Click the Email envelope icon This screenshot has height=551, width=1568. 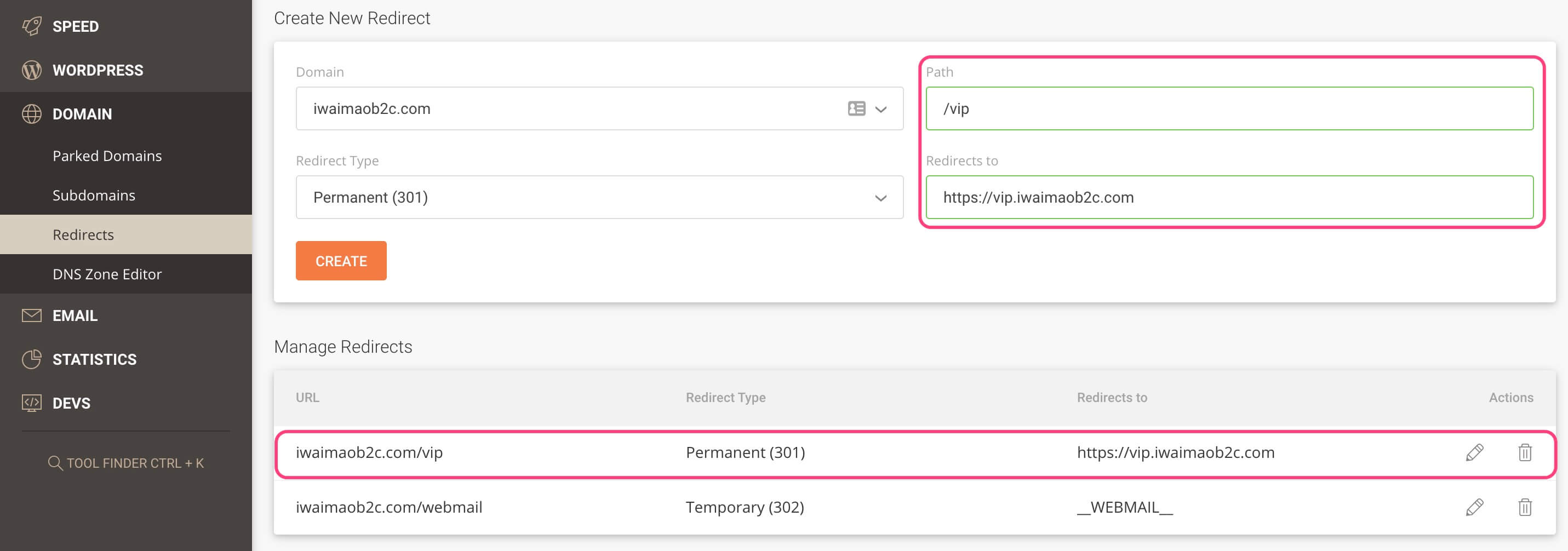click(32, 315)
